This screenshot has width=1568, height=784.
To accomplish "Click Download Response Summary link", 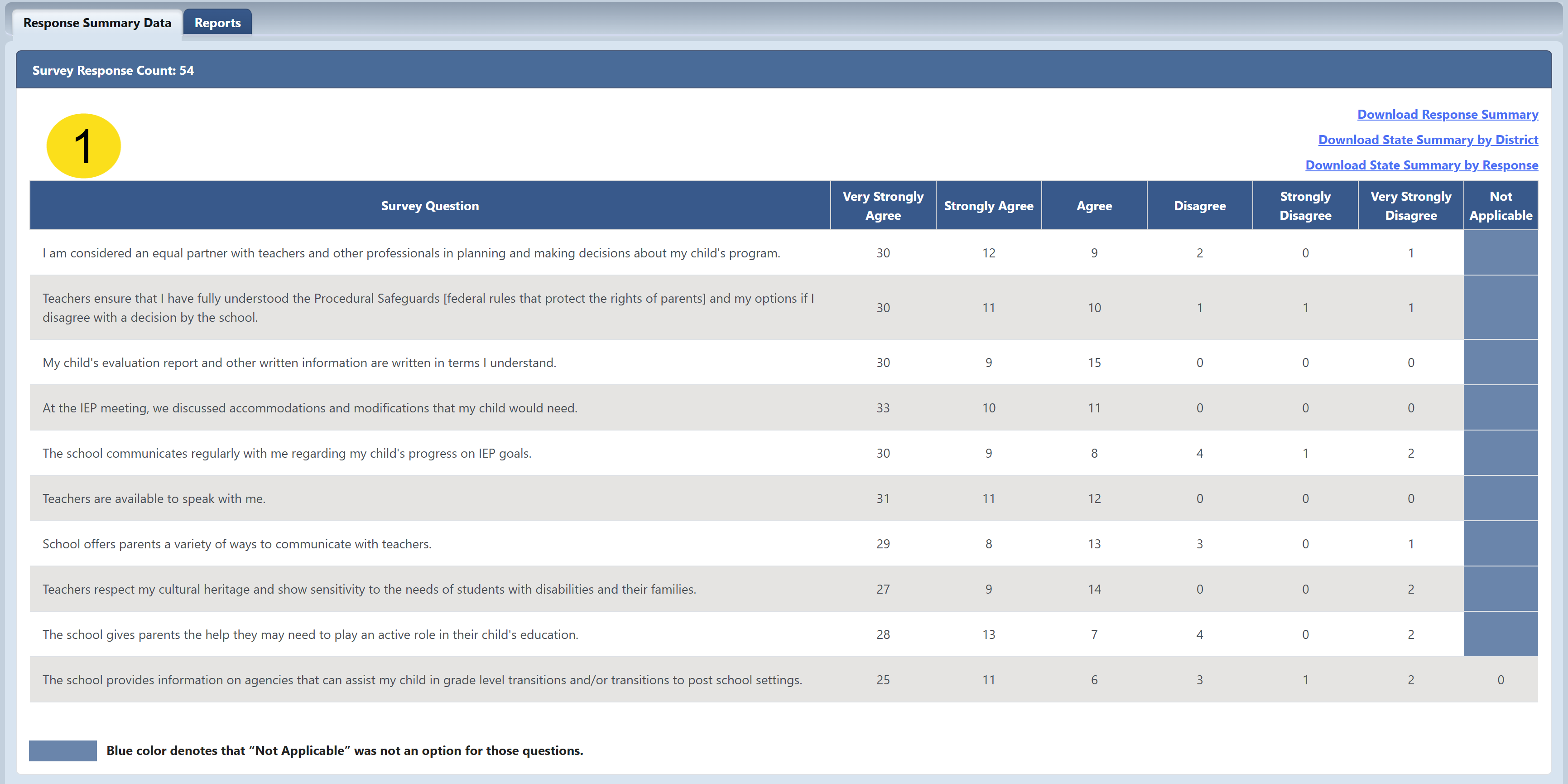I will pos(1447,115).
